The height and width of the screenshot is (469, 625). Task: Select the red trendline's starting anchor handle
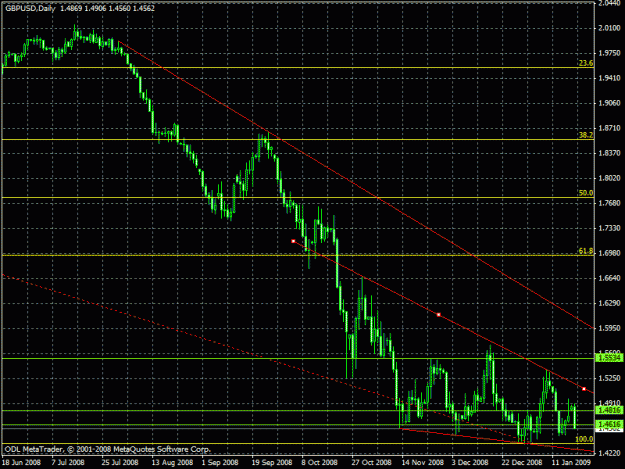tap(293, 241)
